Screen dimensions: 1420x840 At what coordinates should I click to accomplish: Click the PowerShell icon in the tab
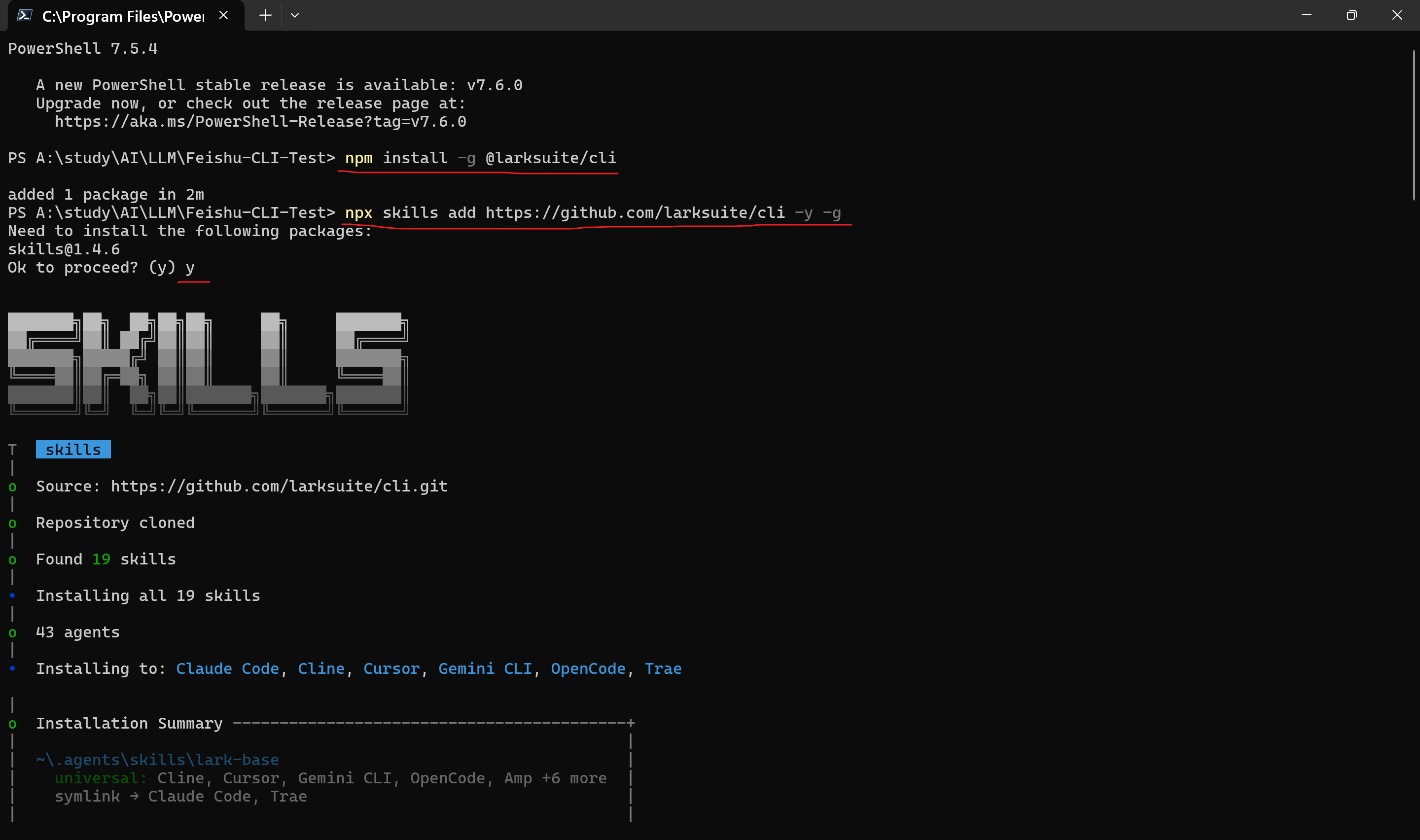click(24, 15)
